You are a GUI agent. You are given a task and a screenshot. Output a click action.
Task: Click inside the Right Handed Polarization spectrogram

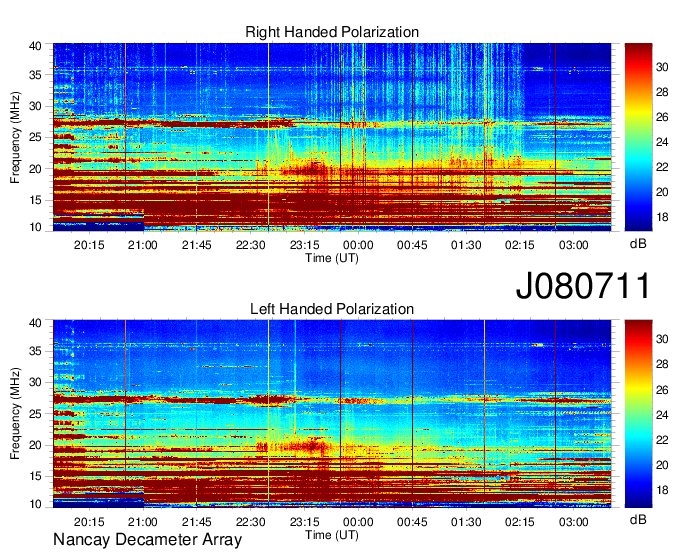pos(332,137)
